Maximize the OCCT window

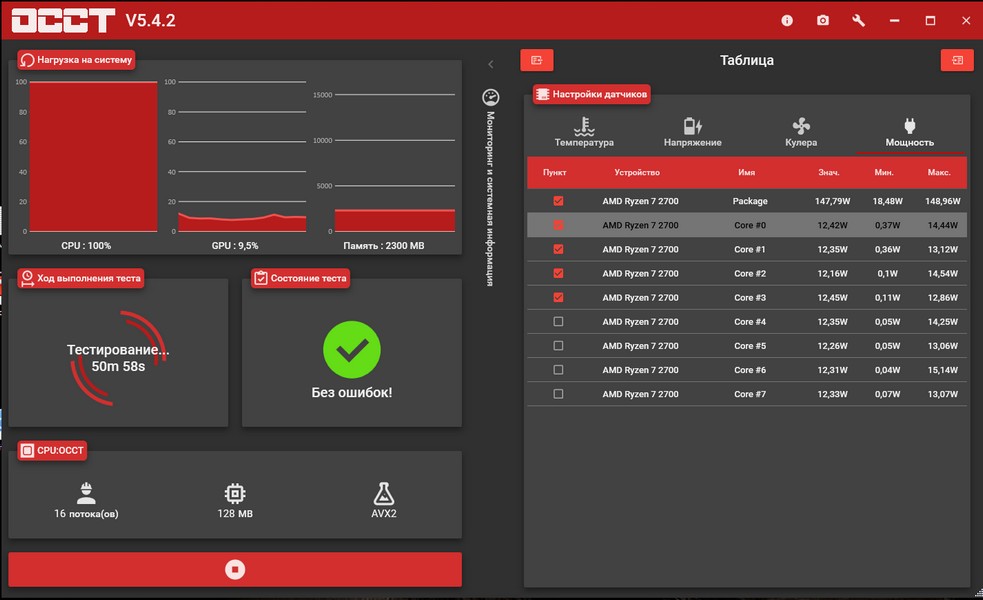[930, 21]
